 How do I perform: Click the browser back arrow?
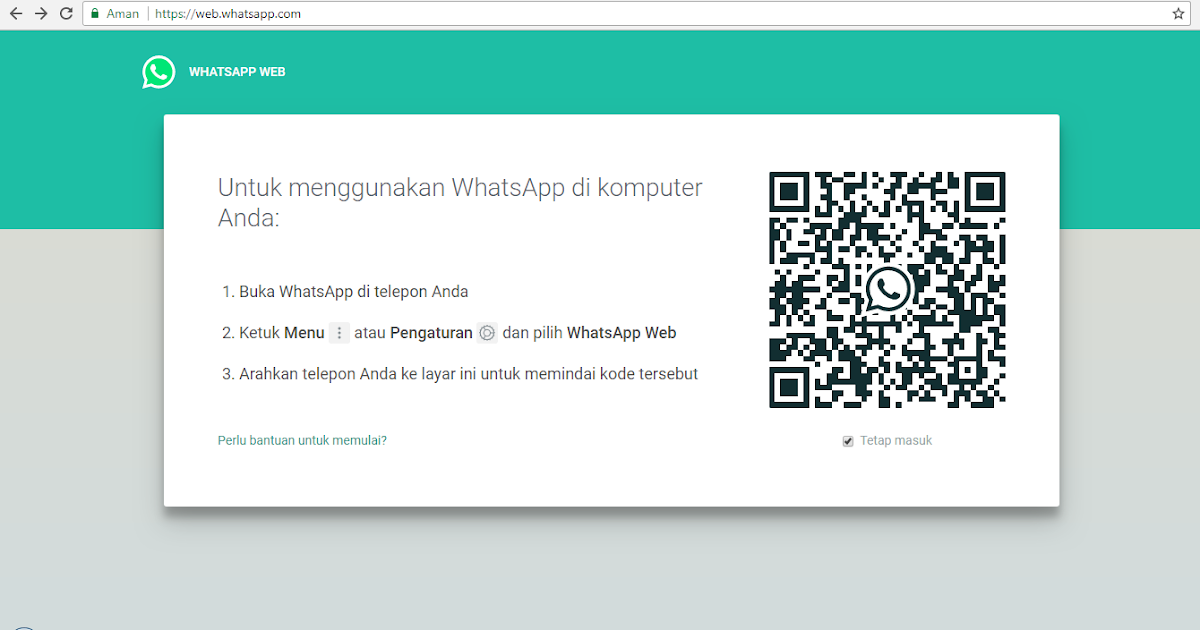[14, 14]
